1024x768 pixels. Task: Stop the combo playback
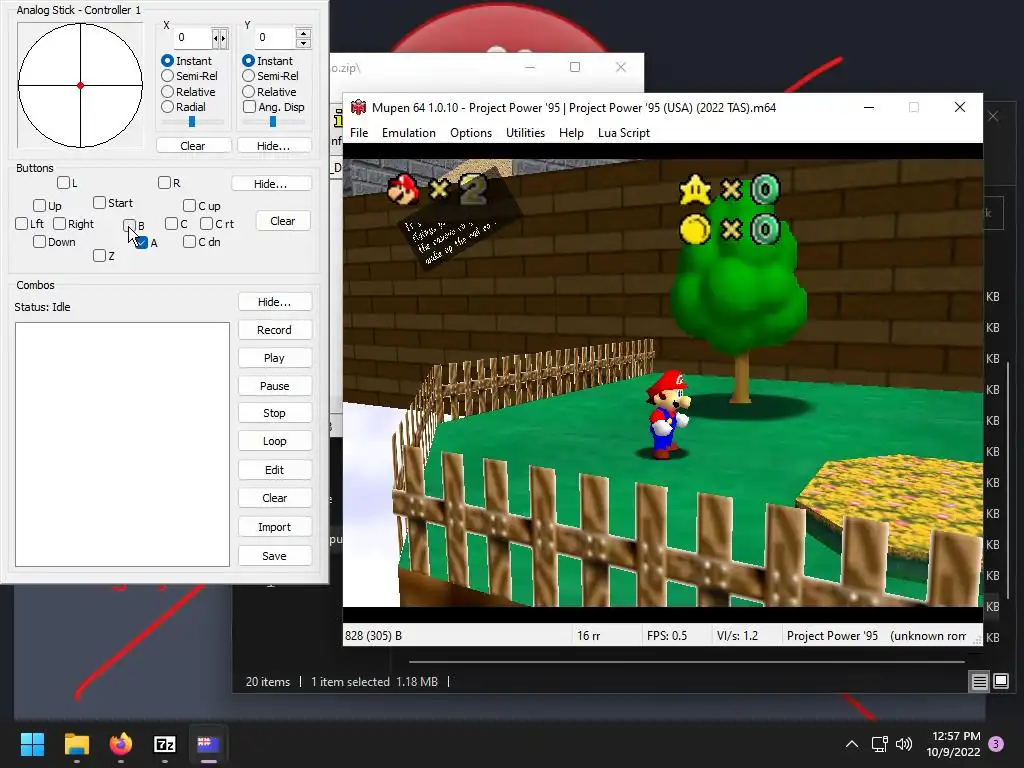click(x=275, y=413)
